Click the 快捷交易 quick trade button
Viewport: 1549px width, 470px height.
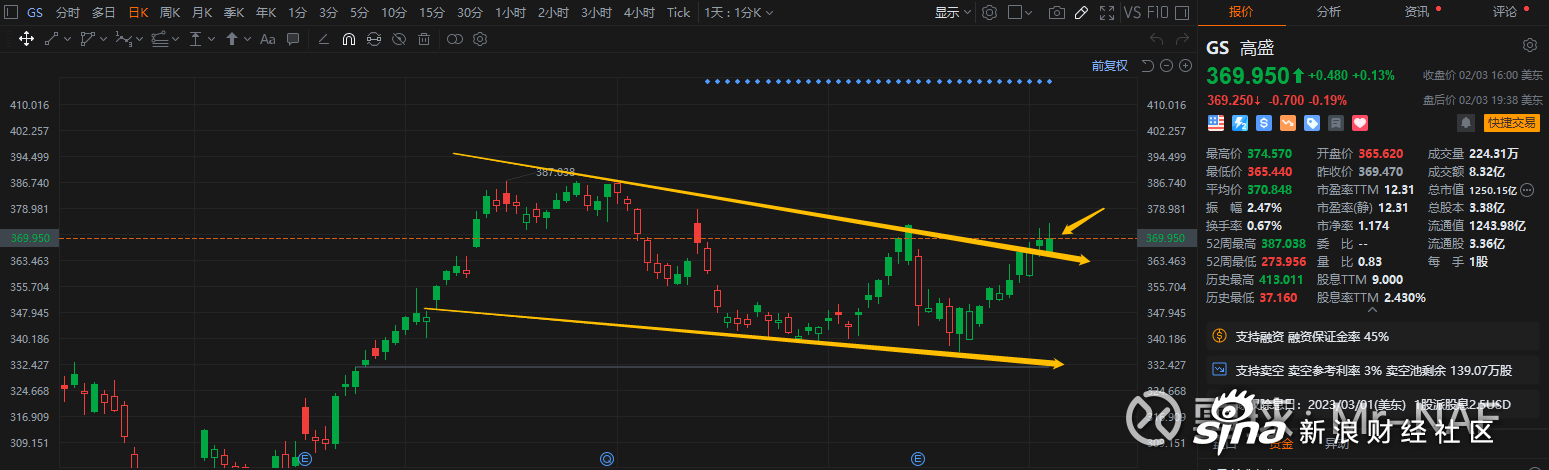pyautogui.click(x=1511, y=123)
